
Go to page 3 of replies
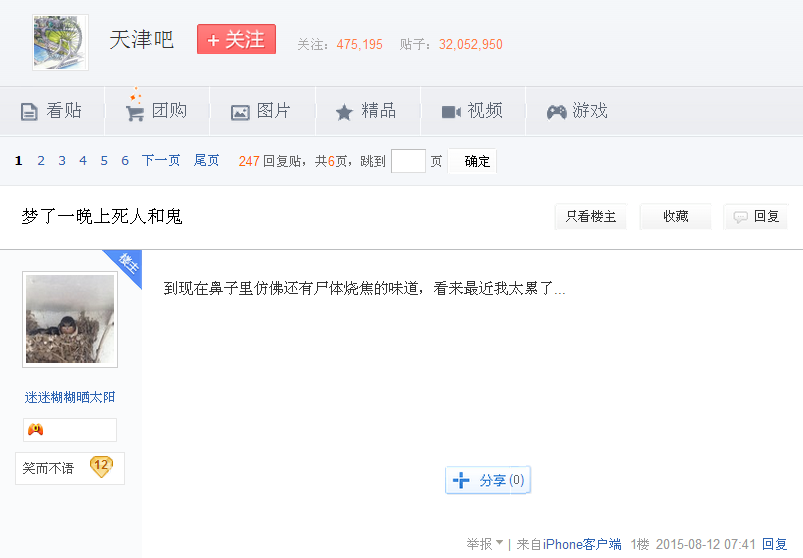coord(62,161)
